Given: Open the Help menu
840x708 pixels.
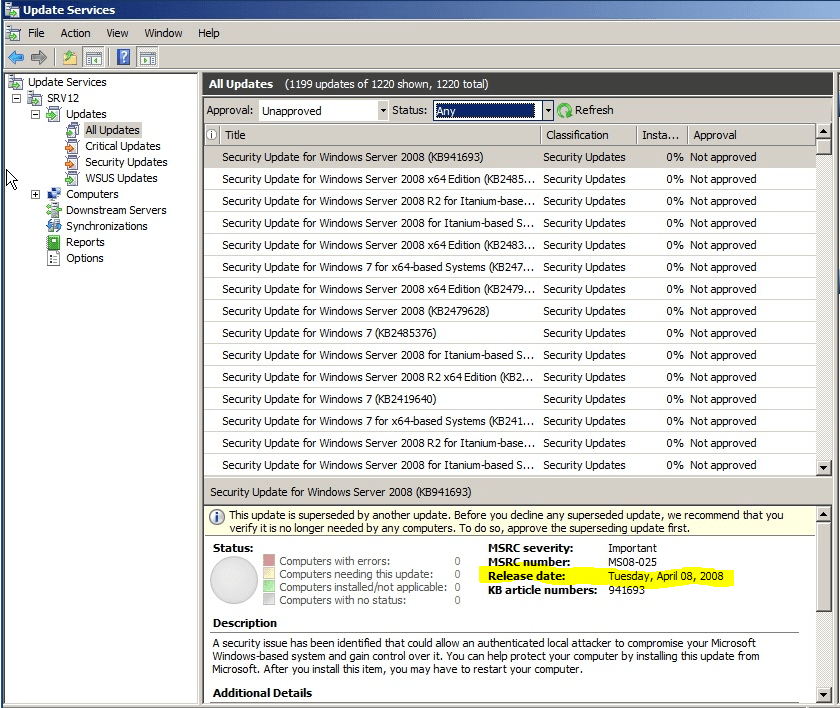Looking at the screenshot, I should (208, 33).
